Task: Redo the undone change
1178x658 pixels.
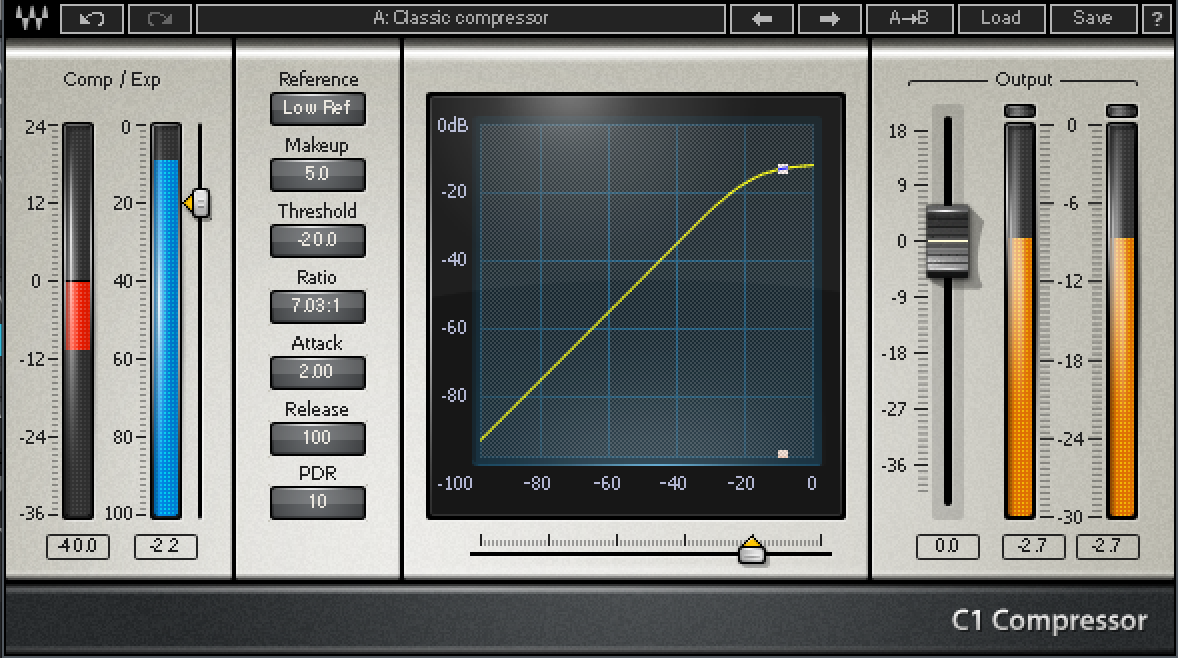Action: click(160, 19)
